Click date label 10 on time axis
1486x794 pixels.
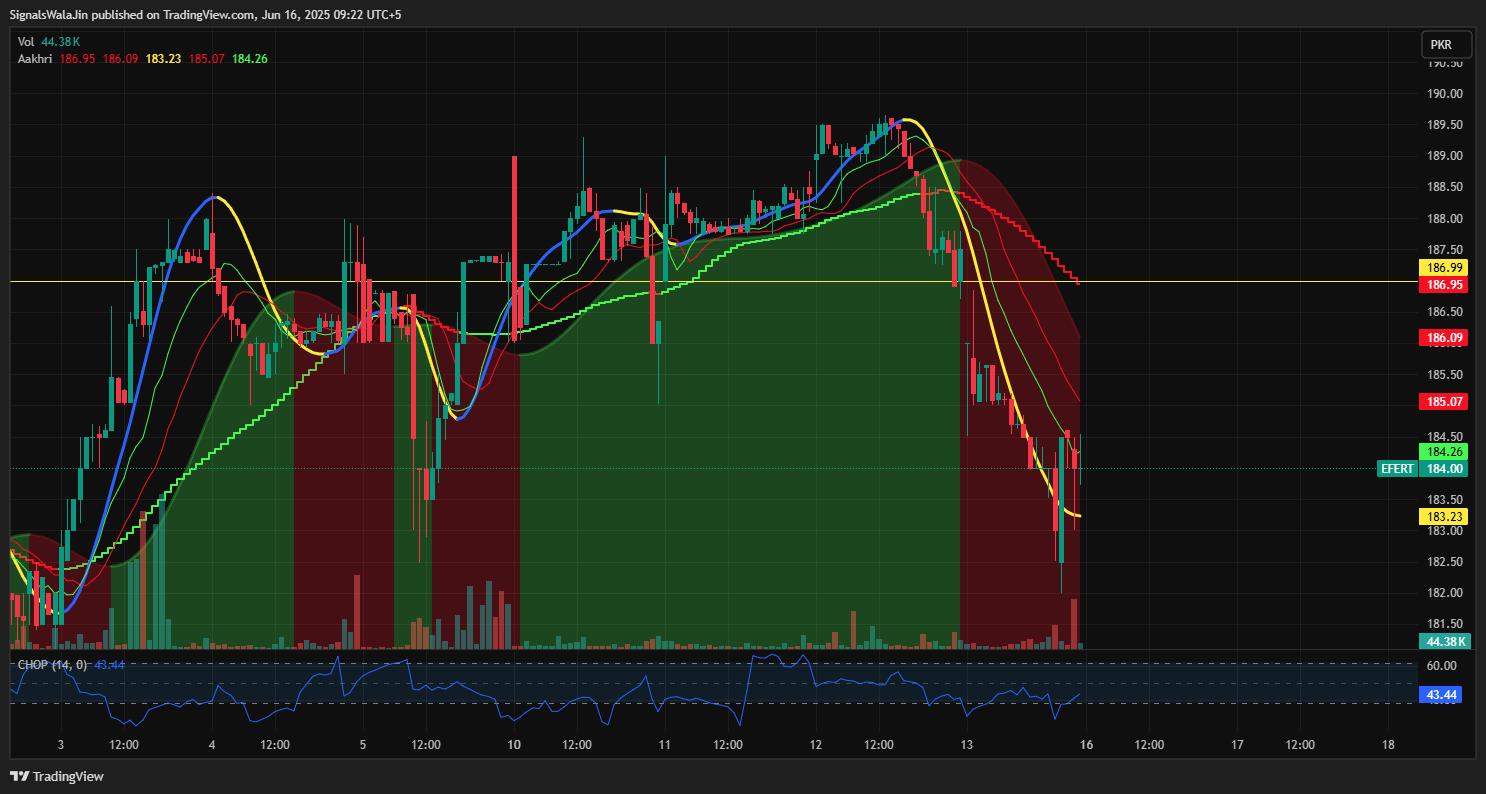(514, 745)
